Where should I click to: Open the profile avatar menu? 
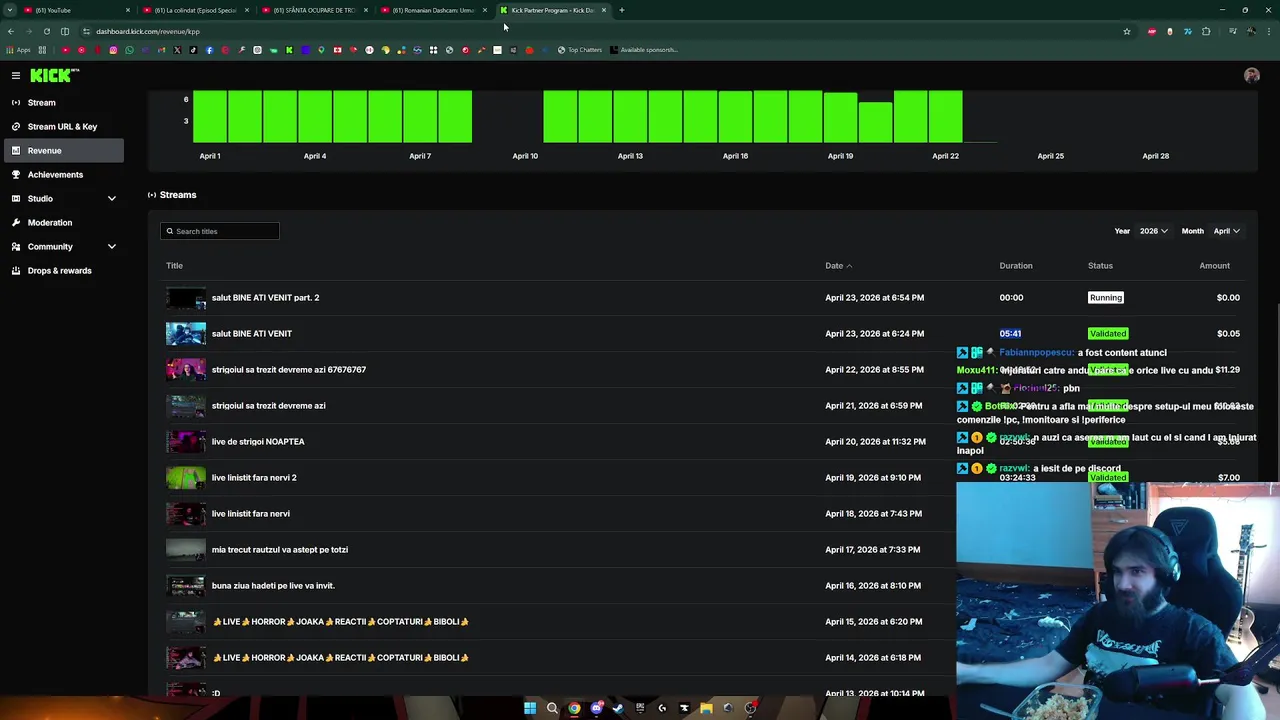tap(1251, 75)
